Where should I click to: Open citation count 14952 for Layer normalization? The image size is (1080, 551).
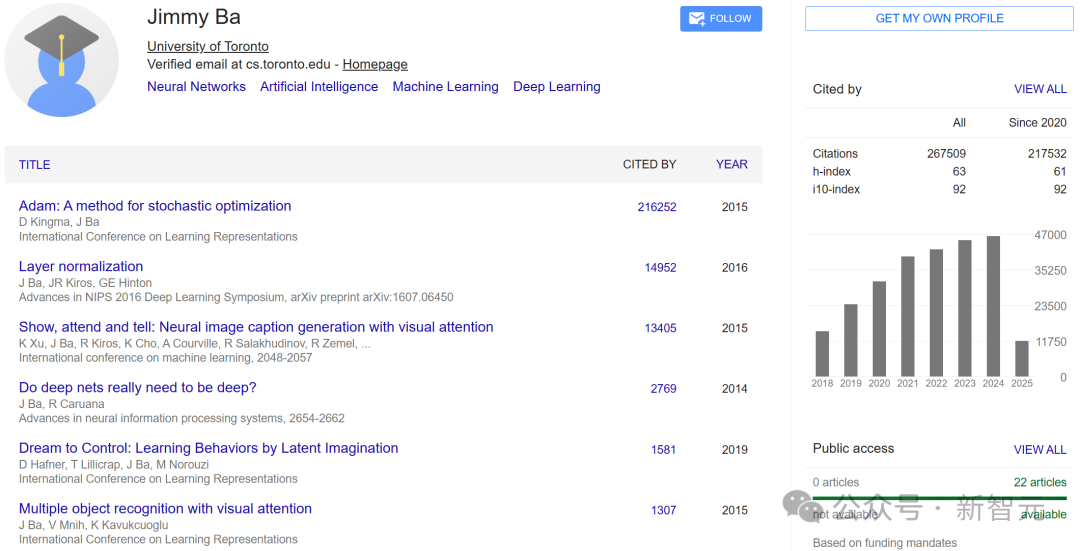pyautogui.click(x=660, y=268)
